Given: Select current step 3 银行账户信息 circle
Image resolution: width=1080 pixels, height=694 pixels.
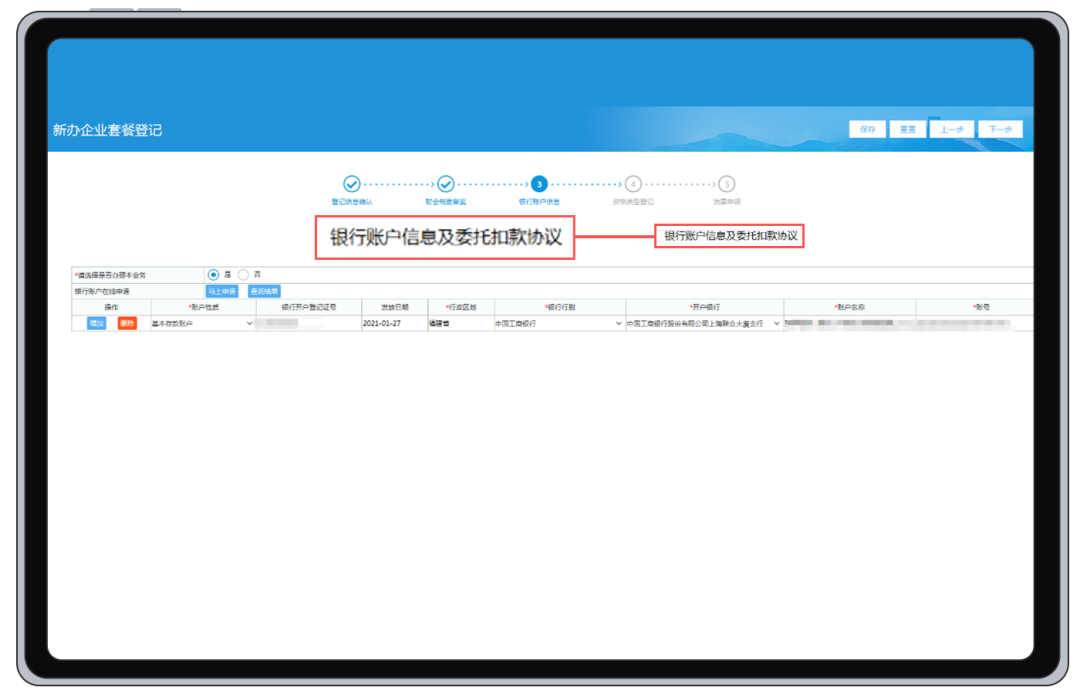Looking at the screenshot, I should (x=539, y=184).
